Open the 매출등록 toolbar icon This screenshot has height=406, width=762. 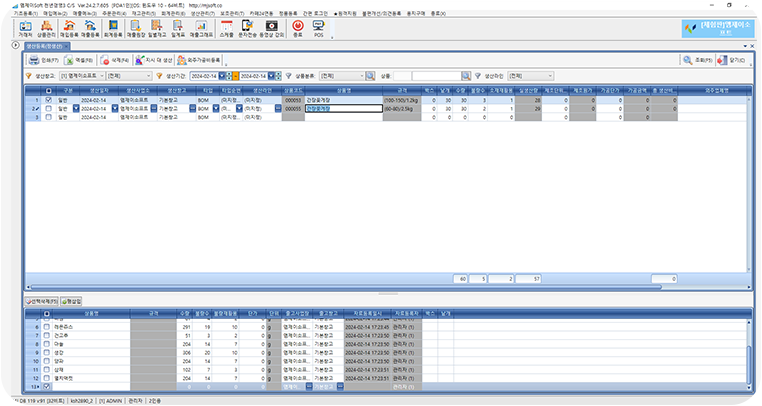click(x=90, y=29)
